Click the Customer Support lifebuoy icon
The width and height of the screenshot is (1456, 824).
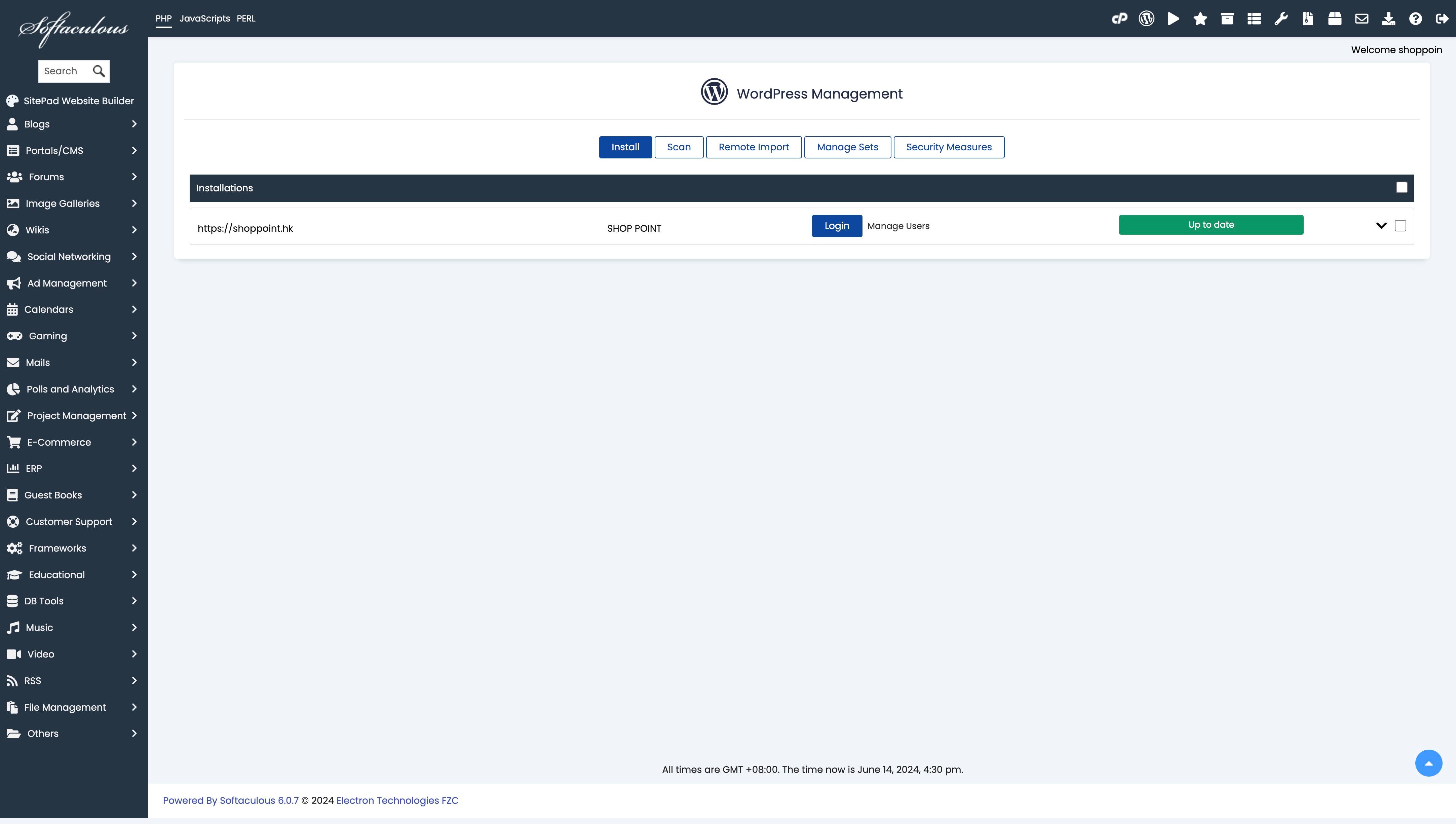(13, 522)
